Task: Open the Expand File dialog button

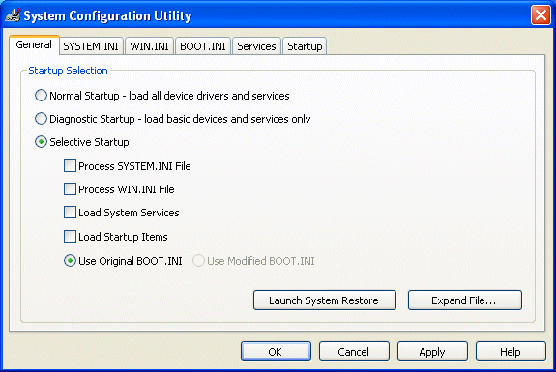Action: tap(465, 300)
